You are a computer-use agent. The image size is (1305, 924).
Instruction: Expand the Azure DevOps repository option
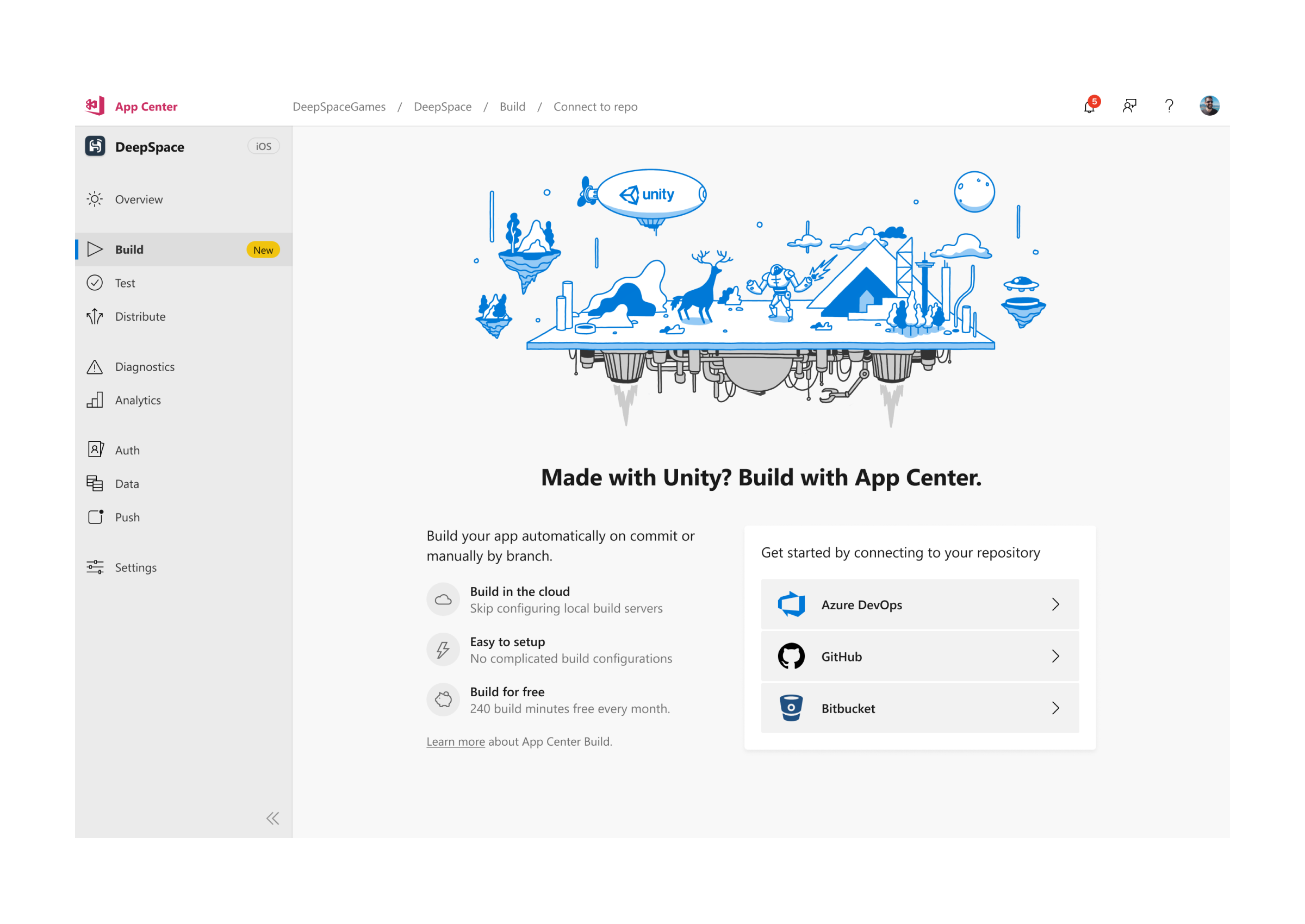point(918,604)
